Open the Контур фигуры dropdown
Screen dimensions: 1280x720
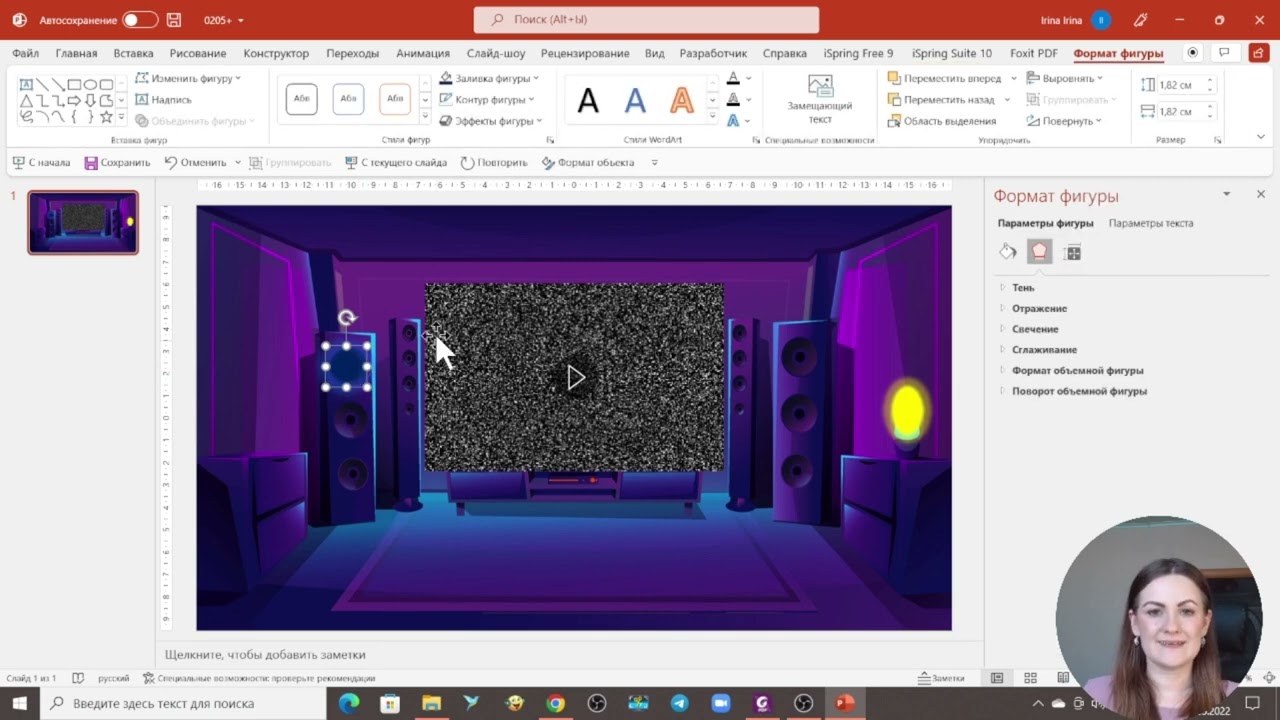[487, 99]
